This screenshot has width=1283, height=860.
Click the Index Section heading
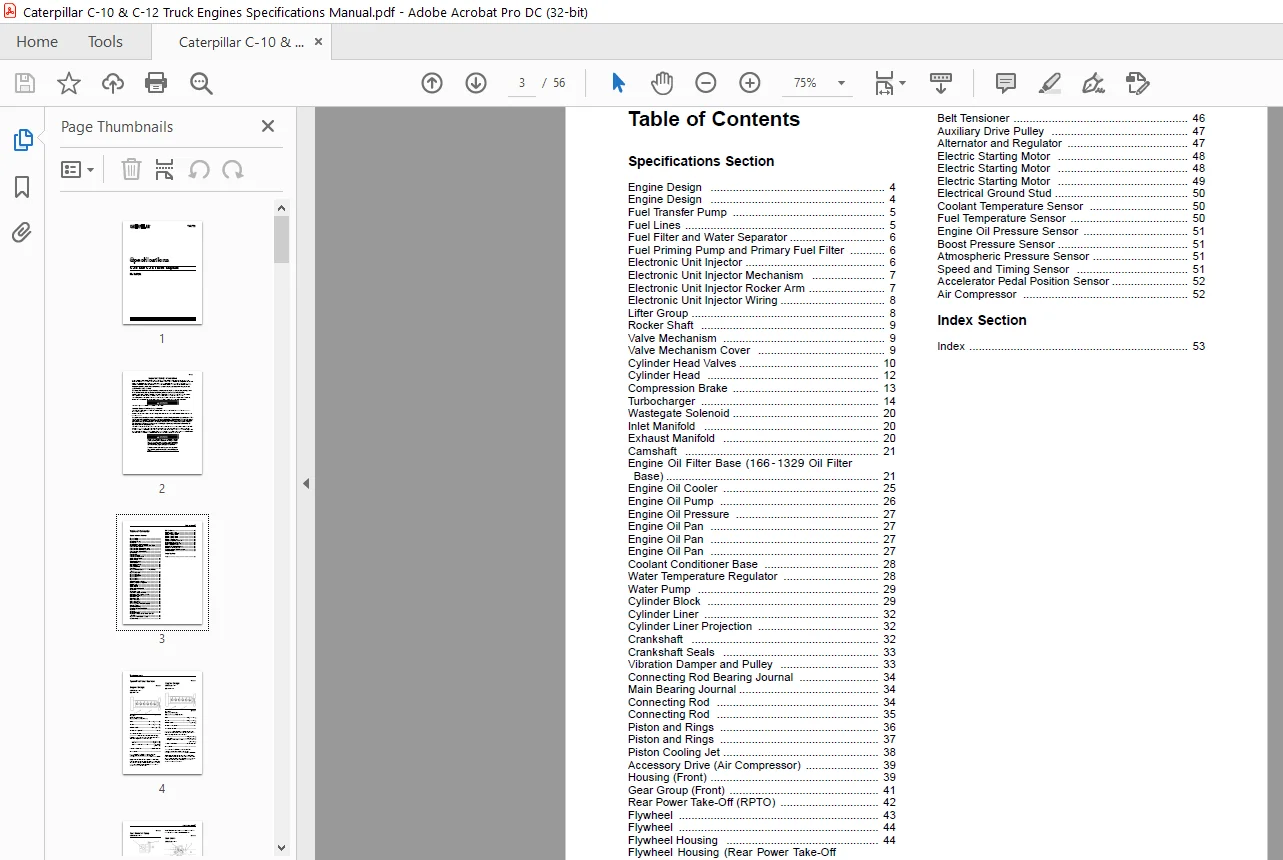[x=982, y=321]
